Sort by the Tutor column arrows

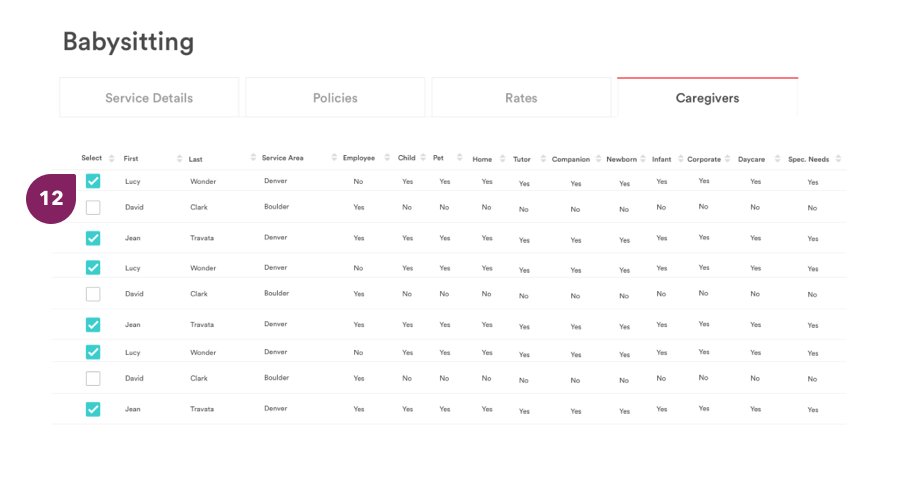pos(543,158)
